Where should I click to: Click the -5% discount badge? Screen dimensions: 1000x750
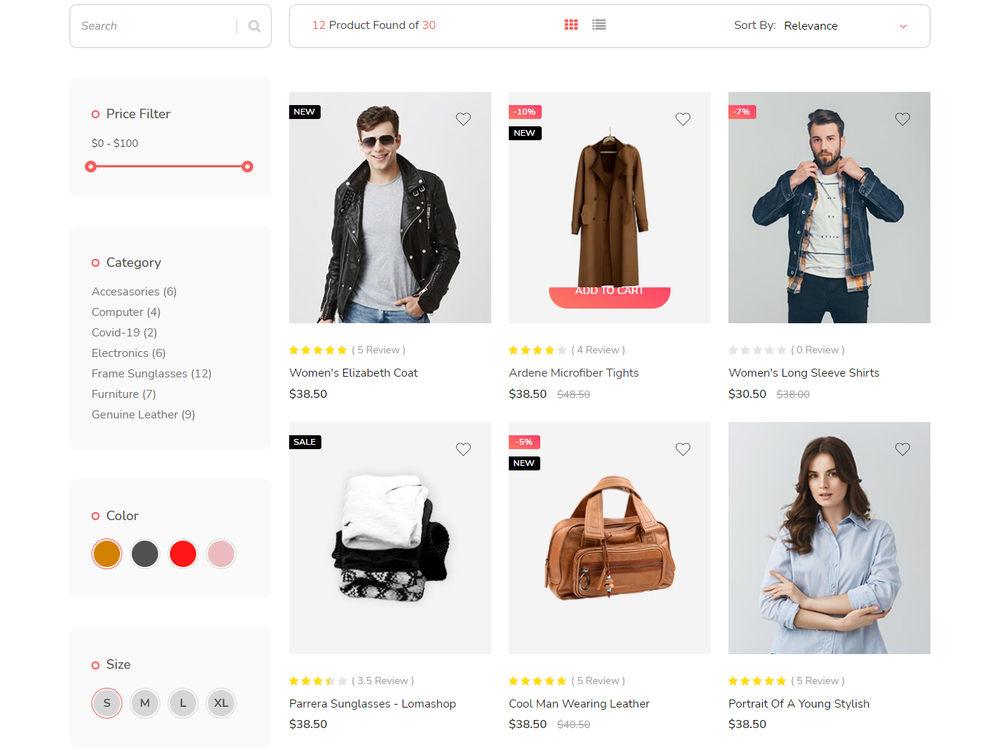[x=524, y=441]
